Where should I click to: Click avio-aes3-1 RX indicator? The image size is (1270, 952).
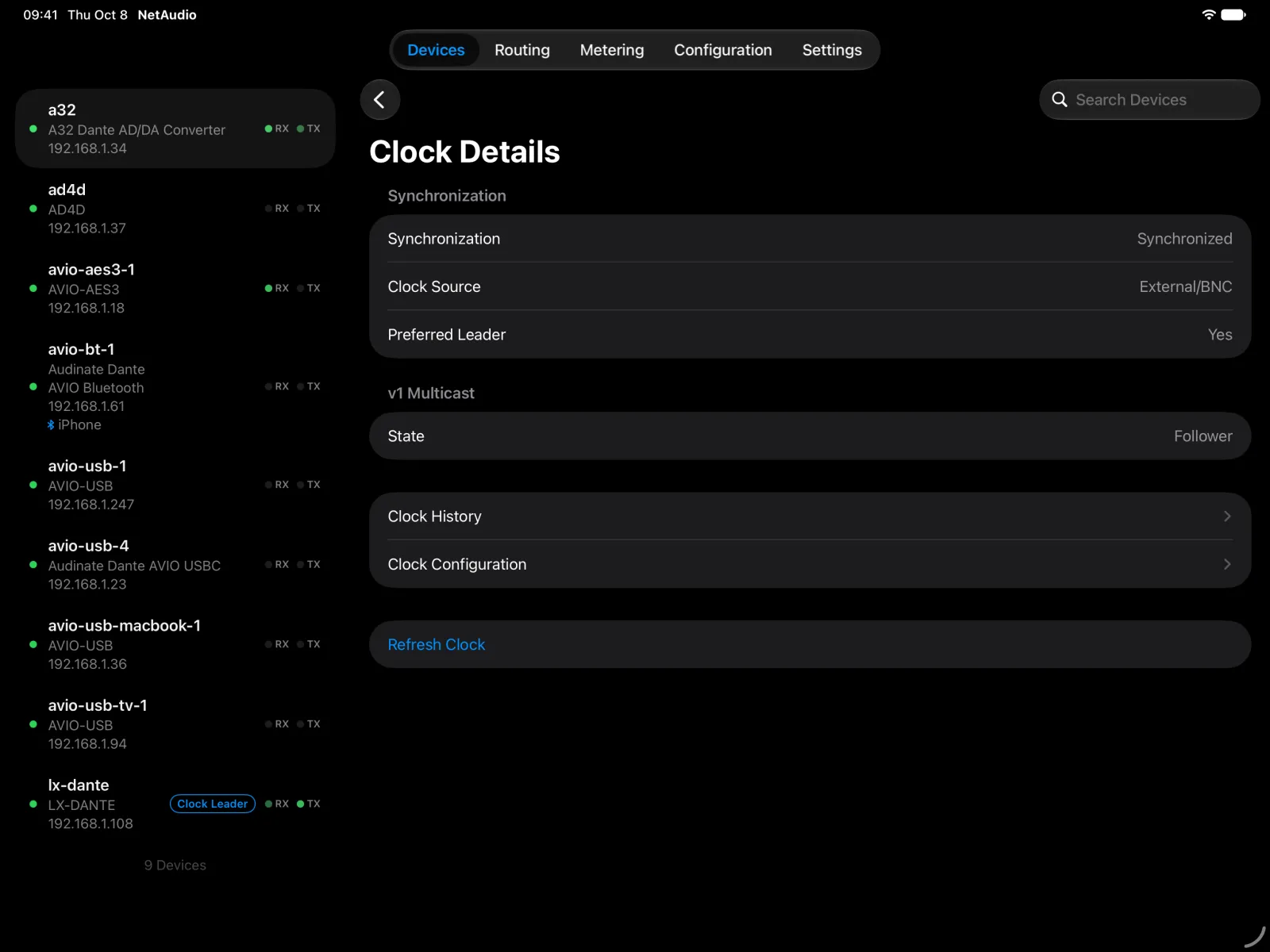click(x=277, y=288)
